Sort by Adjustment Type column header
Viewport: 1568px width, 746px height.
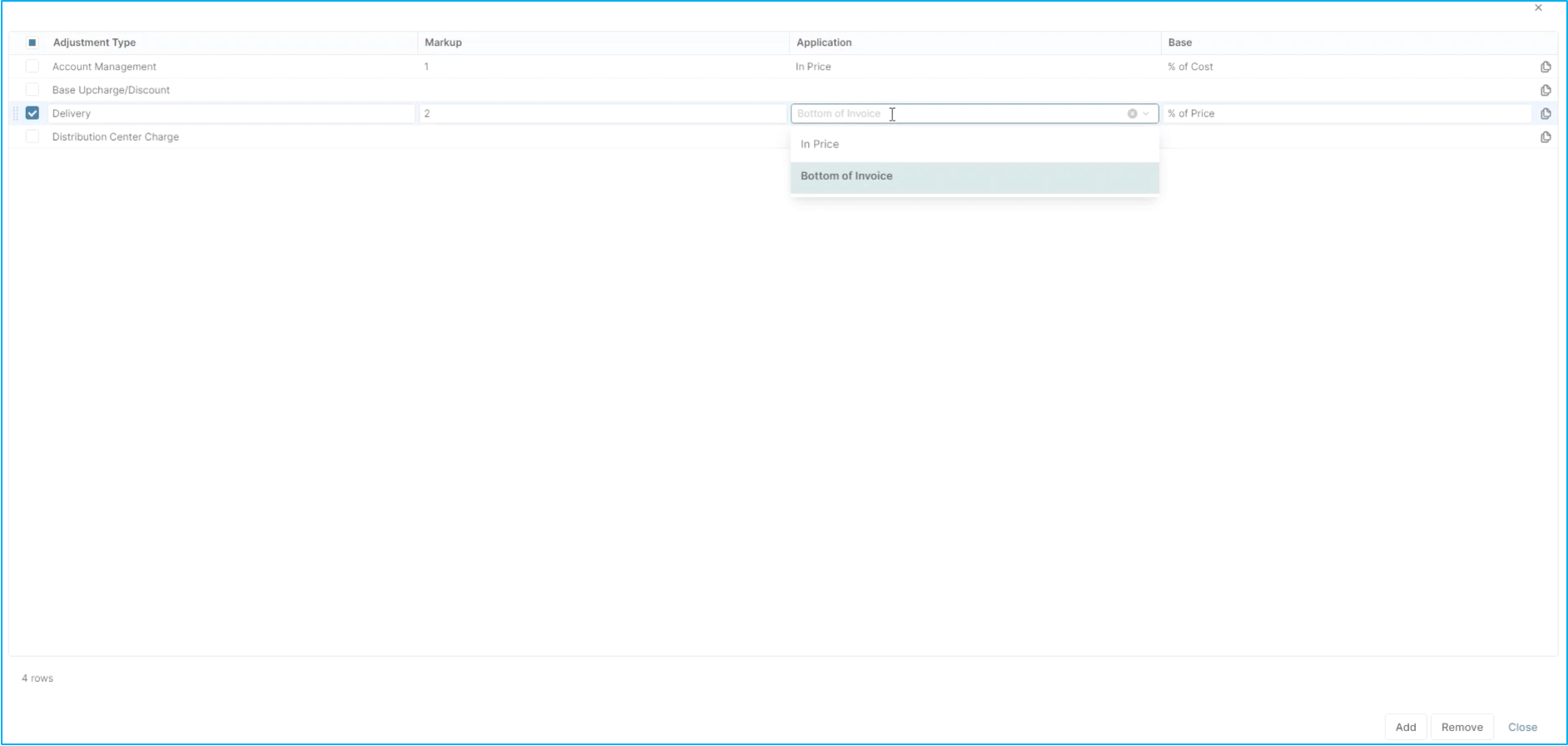pos(94,42)
